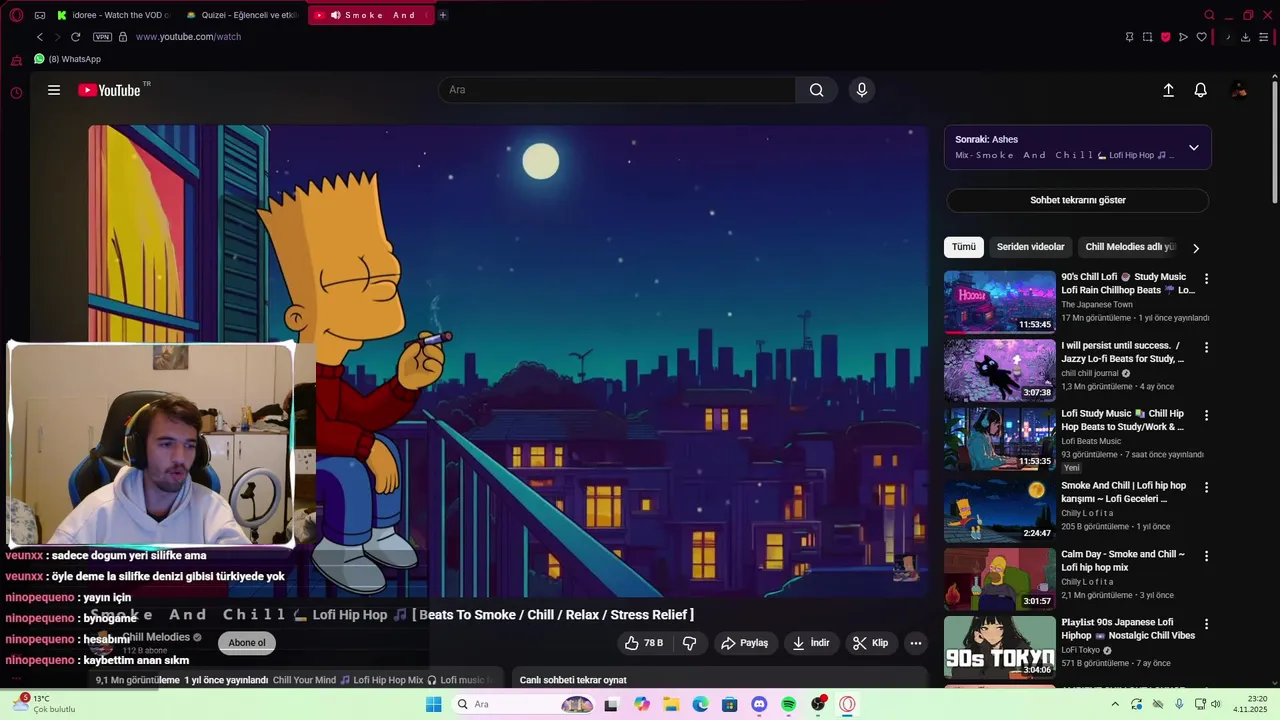Open options for Smoke And Chill Lofi karışımı
Screen dimensions: 1280x720
[x=1206, y=487]
